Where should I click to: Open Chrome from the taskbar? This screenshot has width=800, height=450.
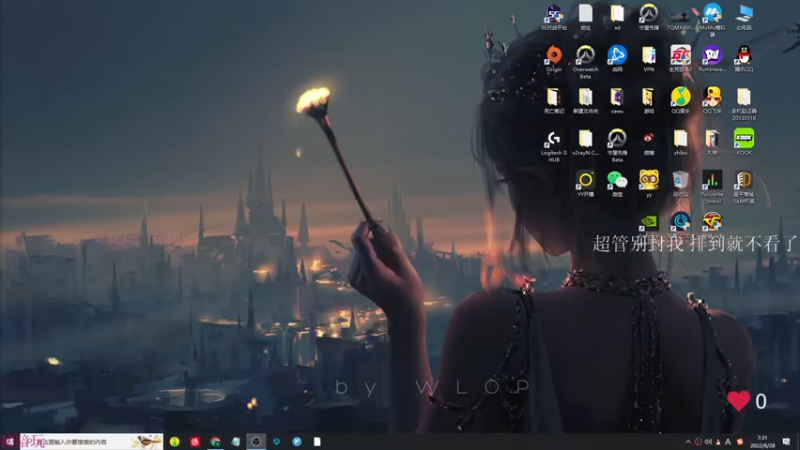[215, 442]
